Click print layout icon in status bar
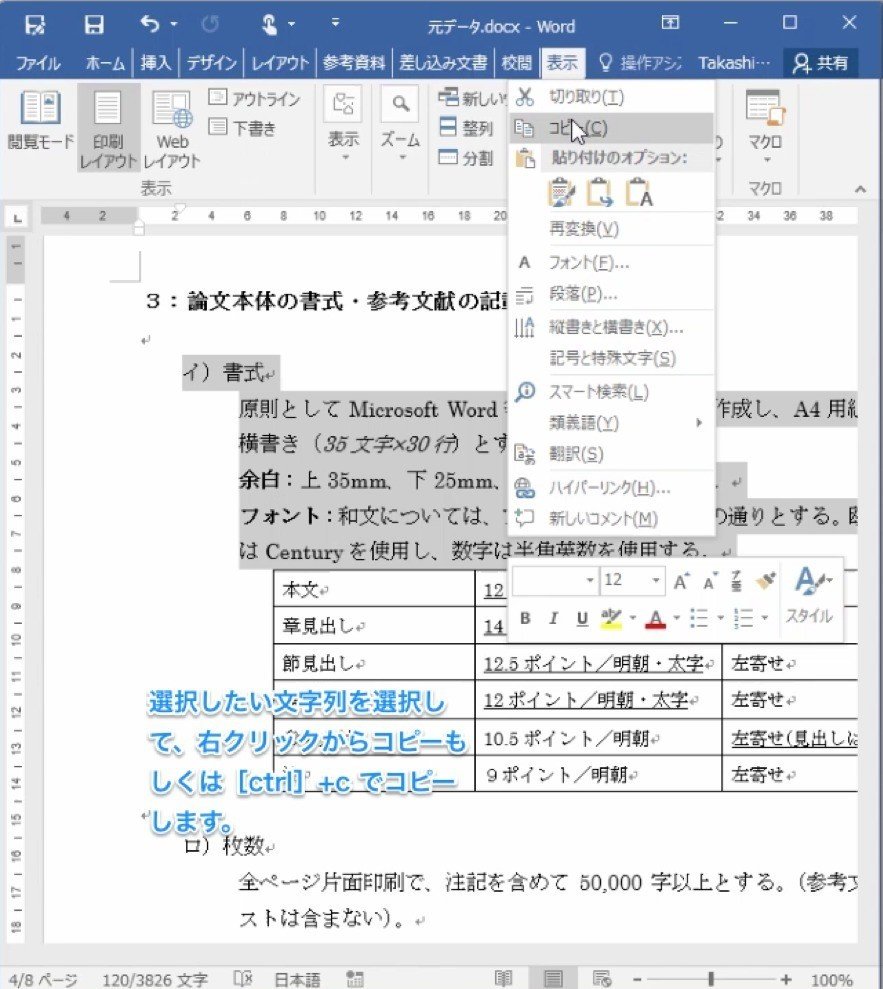The width and height of the screenshot is (883, 989). 553,978
